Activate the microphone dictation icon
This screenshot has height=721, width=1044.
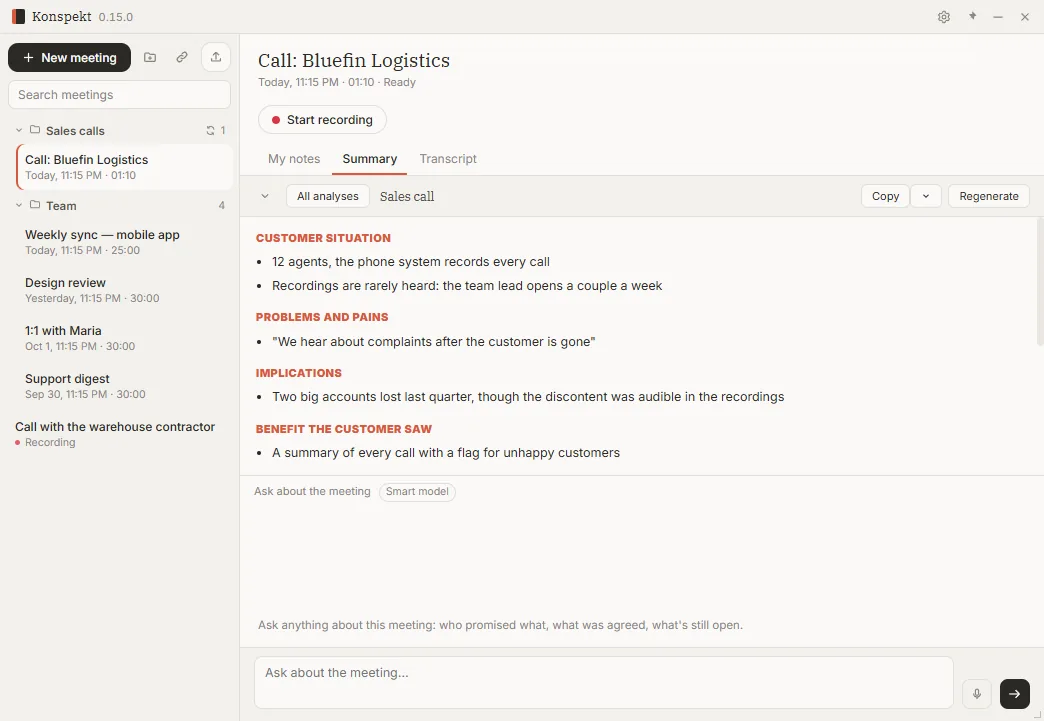pyautogui.click(x=977, y=694)
